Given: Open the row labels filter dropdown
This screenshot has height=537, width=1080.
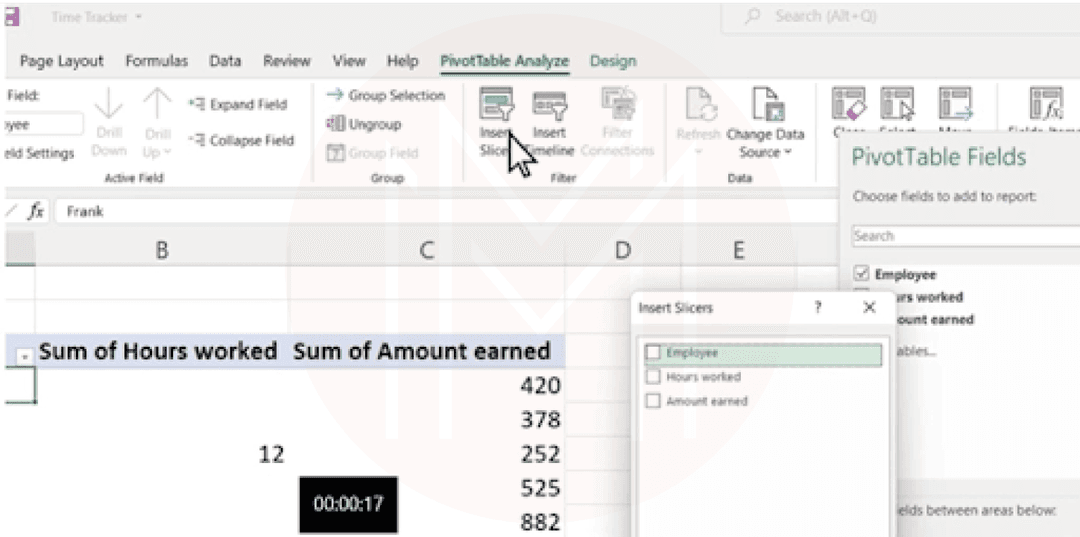Looking at the screenshot, I should click(24, 355).
